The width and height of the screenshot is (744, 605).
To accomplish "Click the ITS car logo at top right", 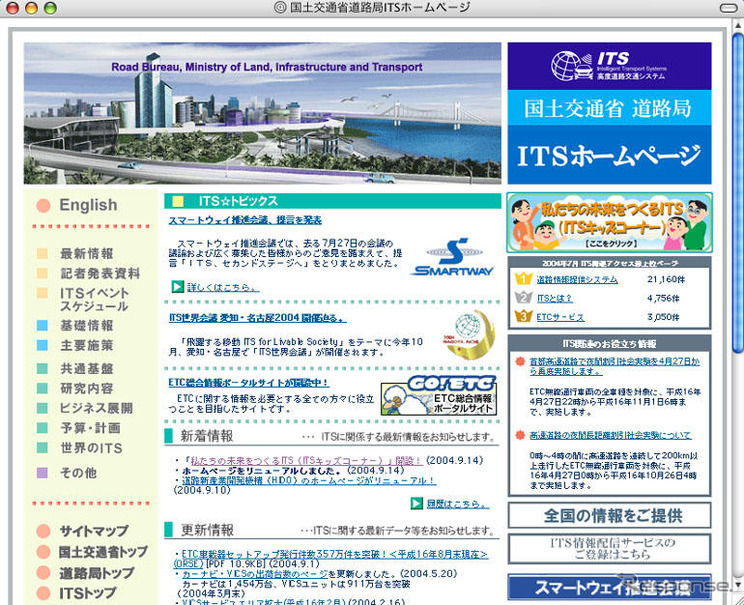I will point(572,65).
